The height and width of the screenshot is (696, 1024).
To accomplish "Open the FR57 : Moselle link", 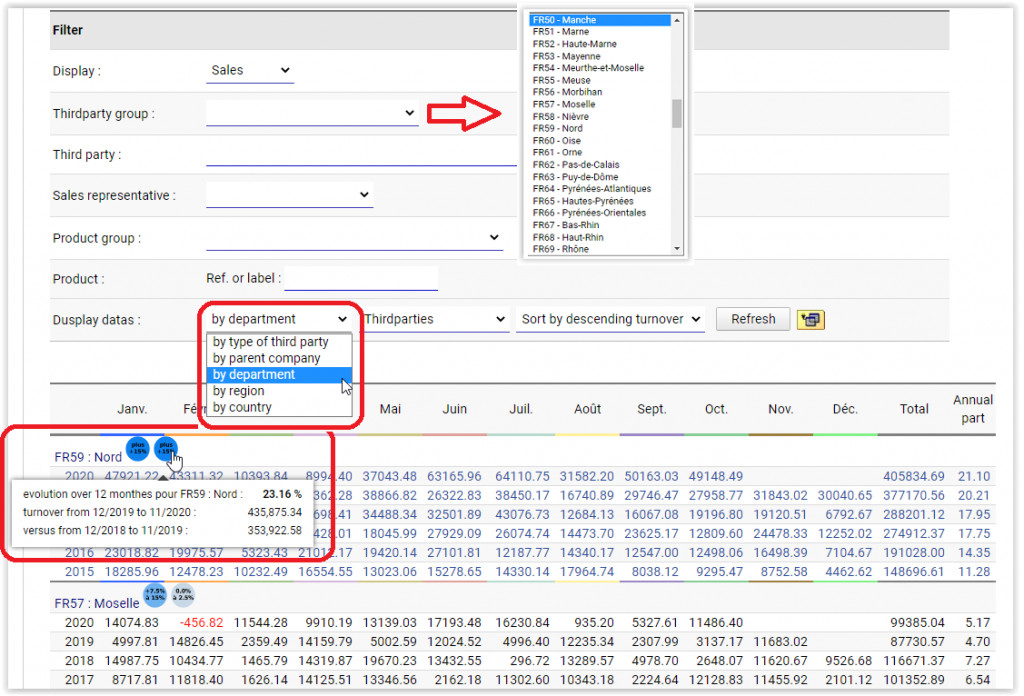I will 95,604.
